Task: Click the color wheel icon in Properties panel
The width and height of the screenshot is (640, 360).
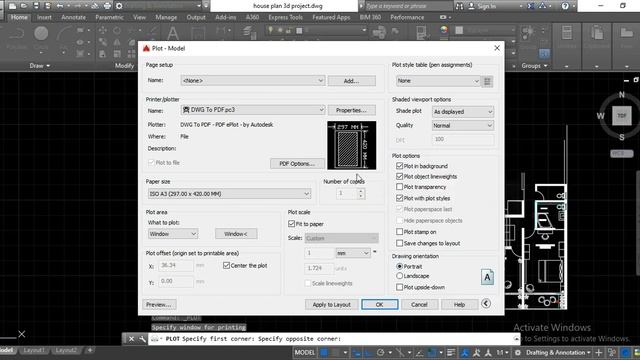Action: coord(444,30)
